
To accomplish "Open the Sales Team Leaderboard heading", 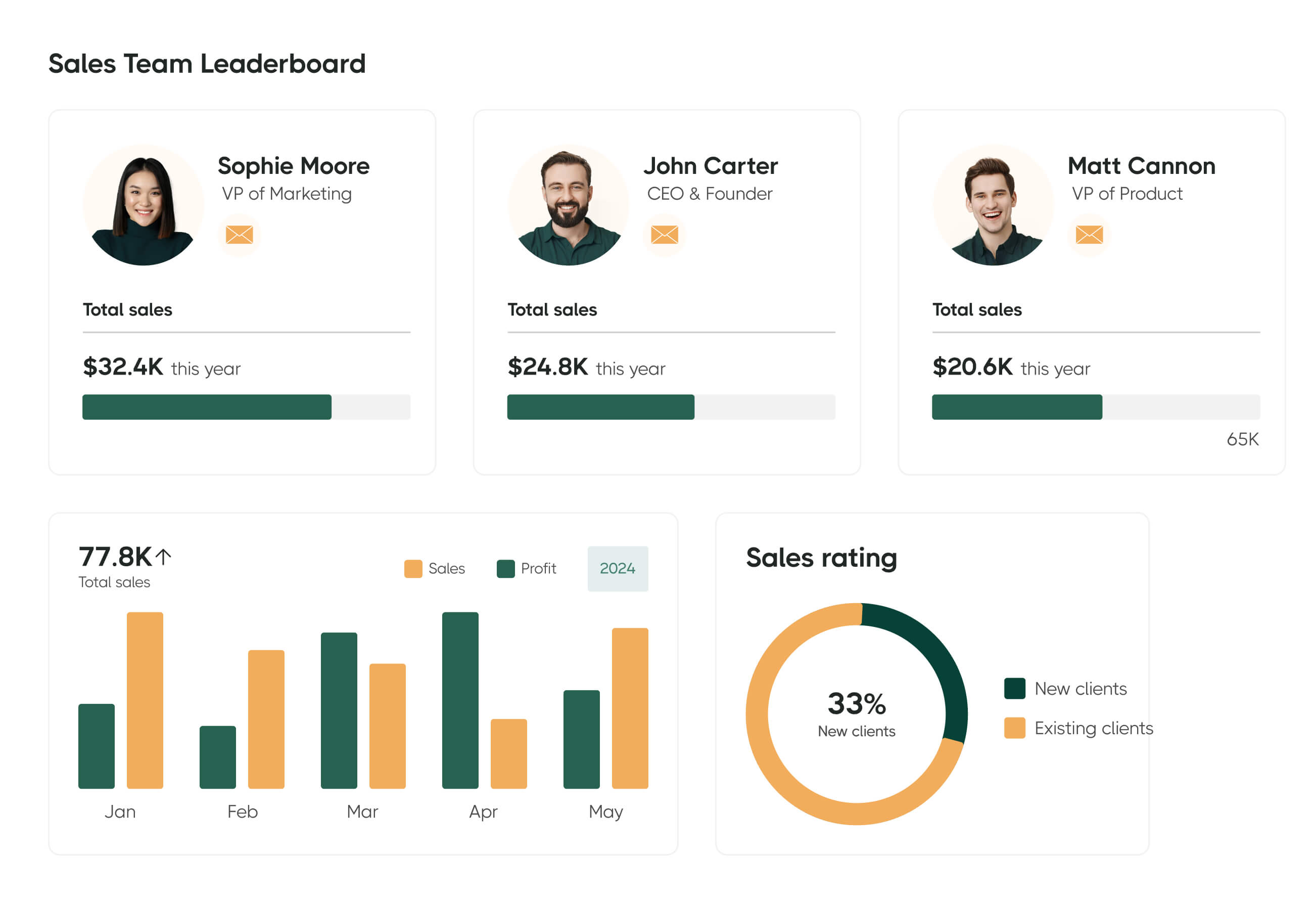I will [207, 63].
